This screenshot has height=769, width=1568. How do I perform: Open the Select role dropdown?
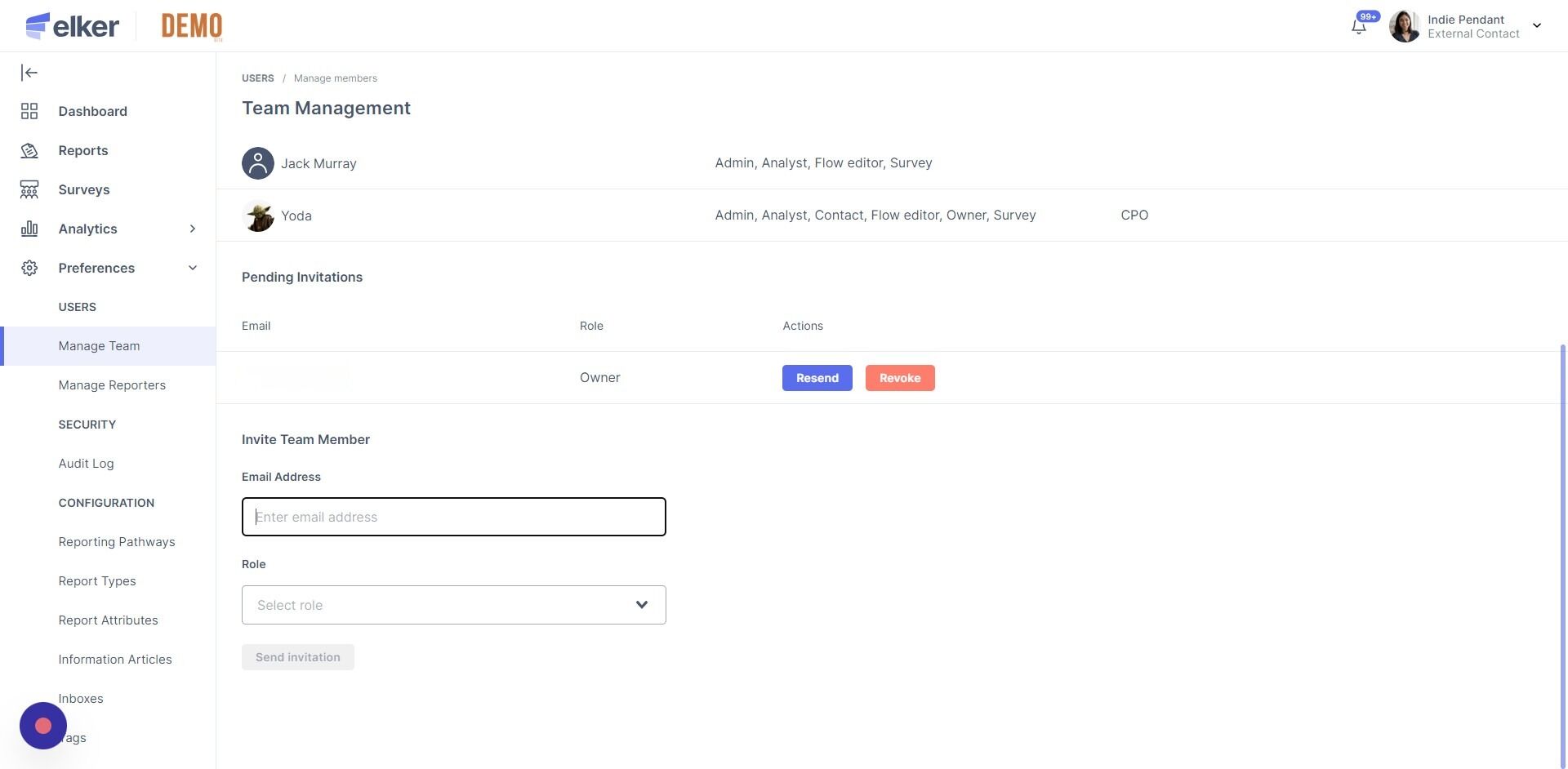(x=453, y=605)
